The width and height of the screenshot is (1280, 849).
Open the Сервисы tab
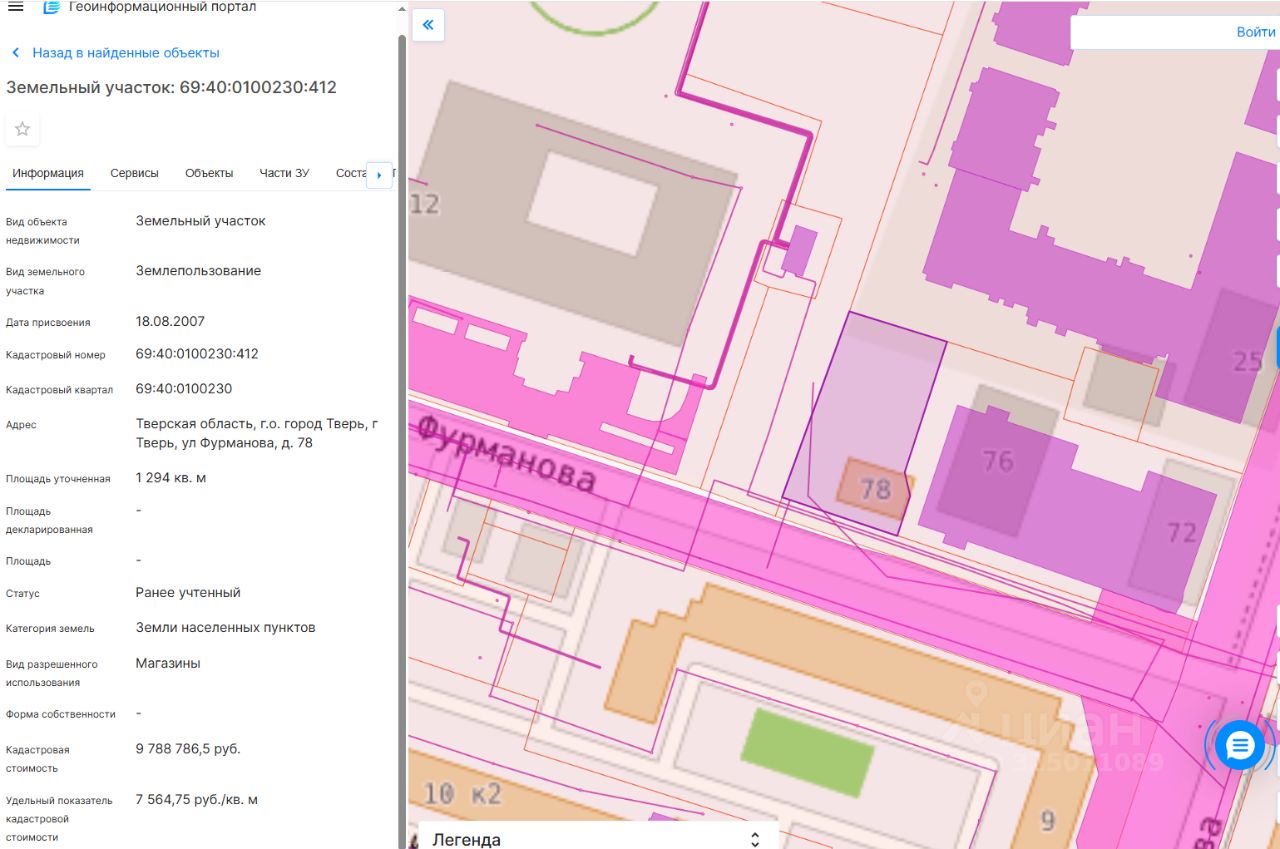pos(134,173)
